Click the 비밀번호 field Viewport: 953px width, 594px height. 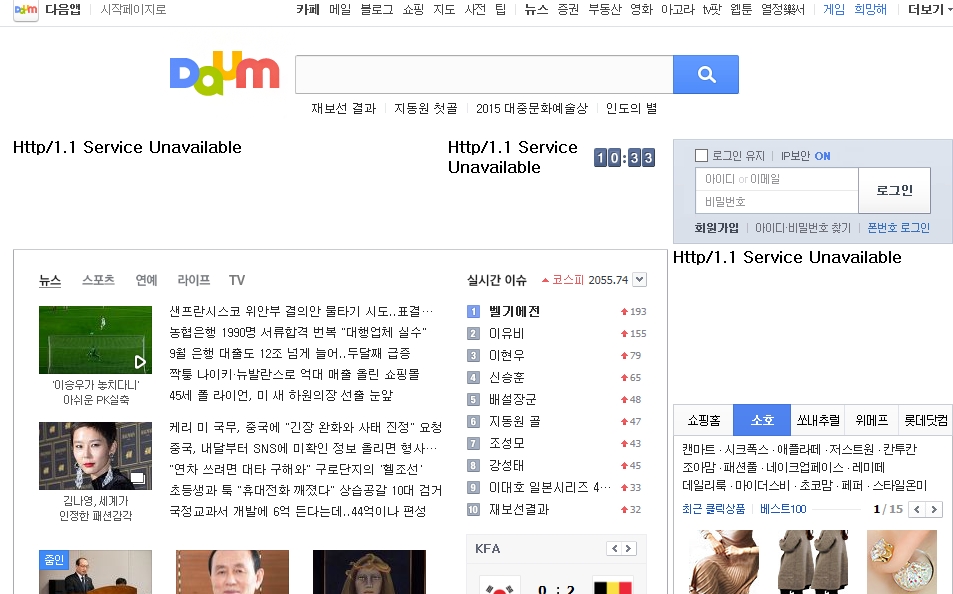click(x=777, y=202)
